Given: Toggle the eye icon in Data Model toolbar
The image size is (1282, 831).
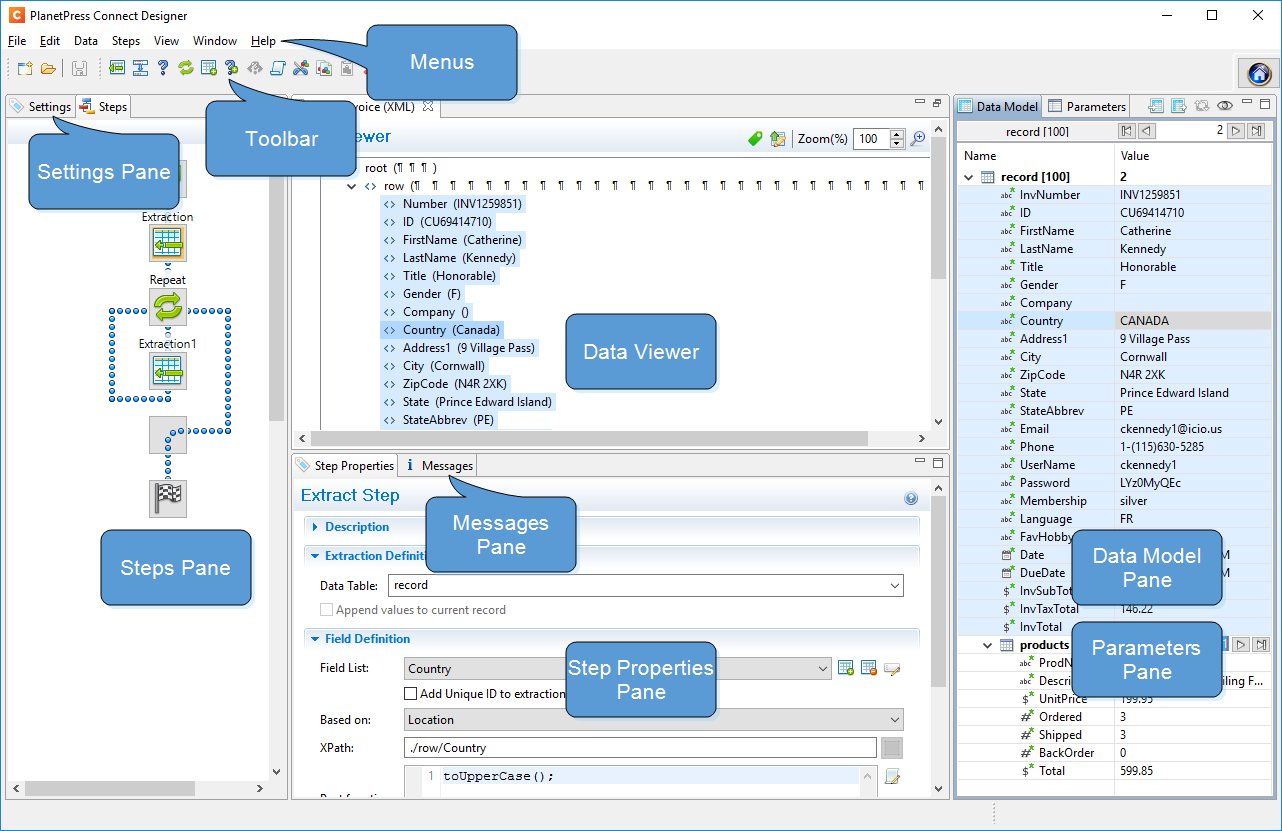Looking at the screenshot, I should (x=1224, y=106).
